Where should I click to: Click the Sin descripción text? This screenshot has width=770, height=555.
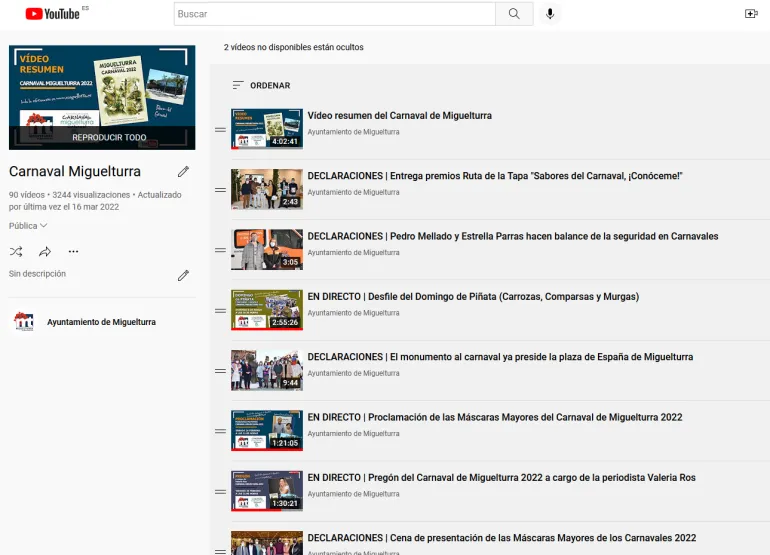(37, 274)
